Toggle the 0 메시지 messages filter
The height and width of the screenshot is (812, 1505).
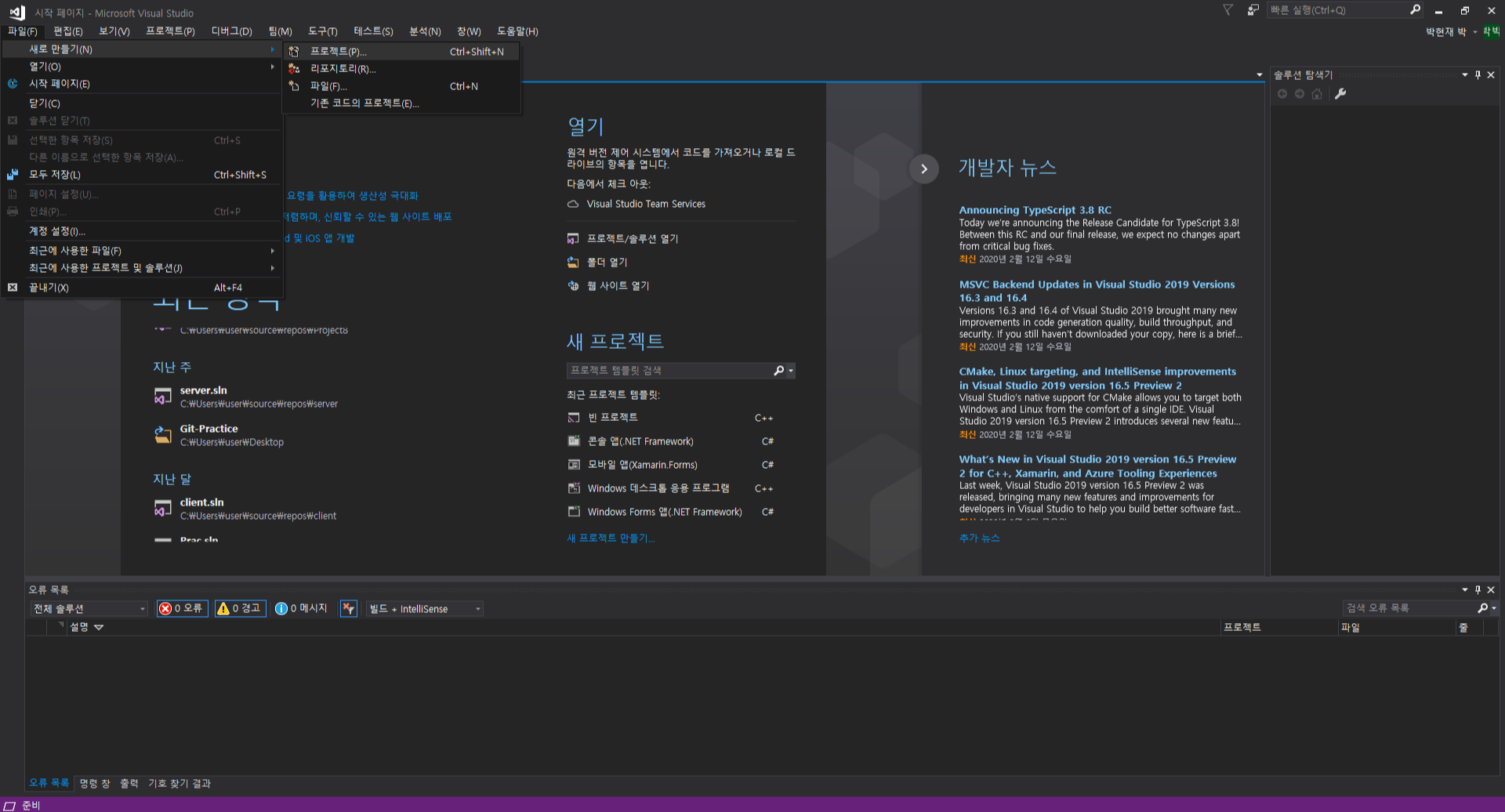coord(302,608)
